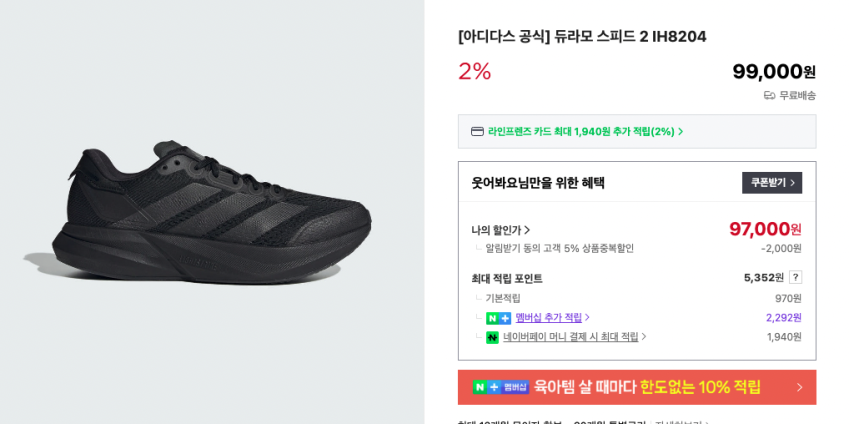Open the 육아템 10% 적립 banner
849x424 pixels.
(x=646, y=387)
